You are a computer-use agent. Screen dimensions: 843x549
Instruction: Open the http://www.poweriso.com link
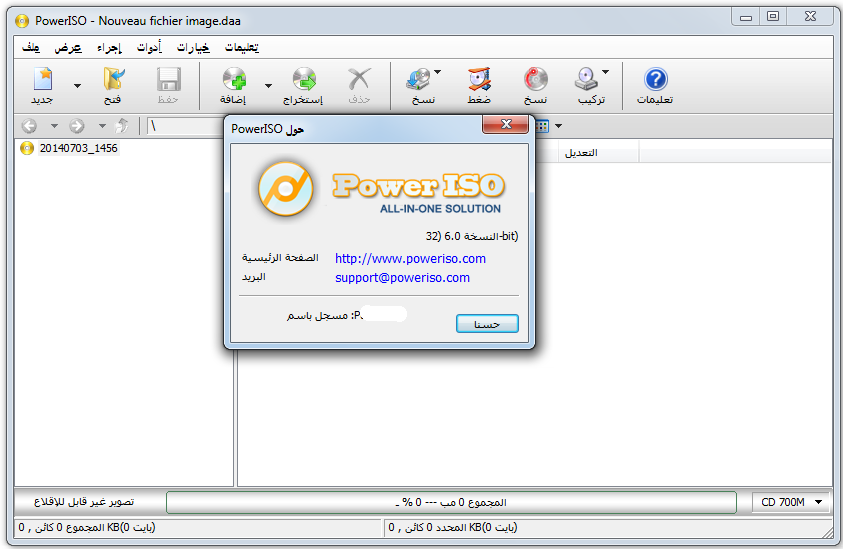(410, 259)
